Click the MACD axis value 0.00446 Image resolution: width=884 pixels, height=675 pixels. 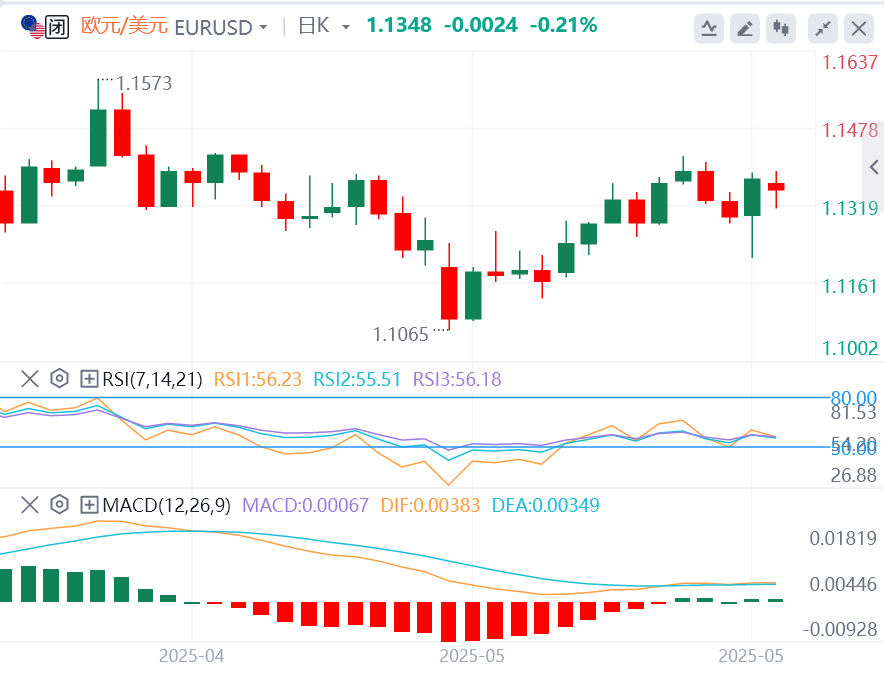[x=843, y=584]
